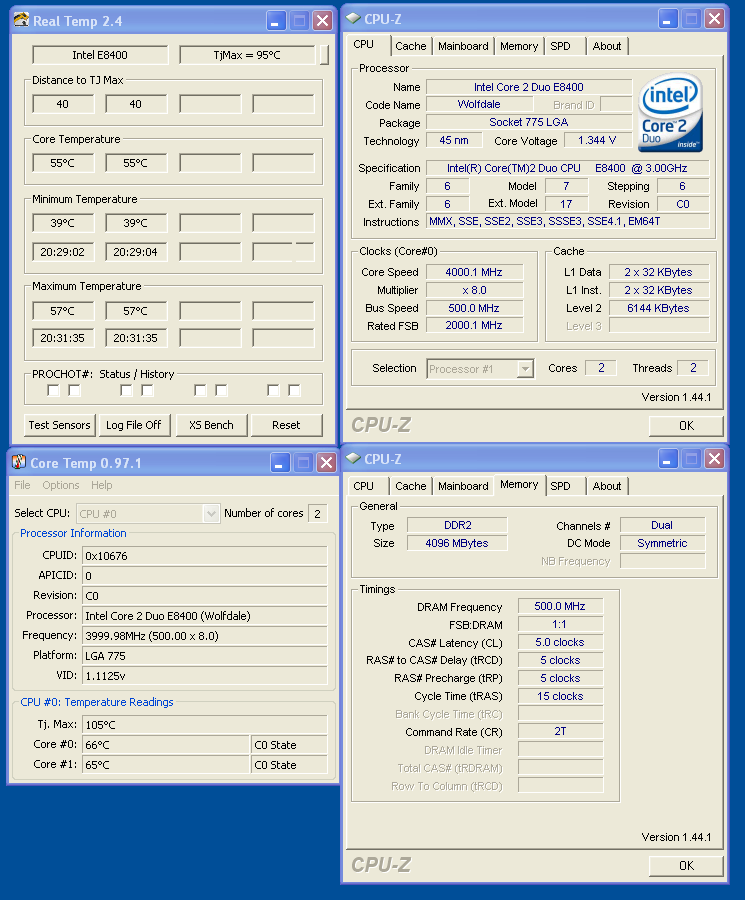The width and height of the screenshot is (745, 900).
Task: Click the Intel Core 2 Duo logo
Action: click(670, 113)
